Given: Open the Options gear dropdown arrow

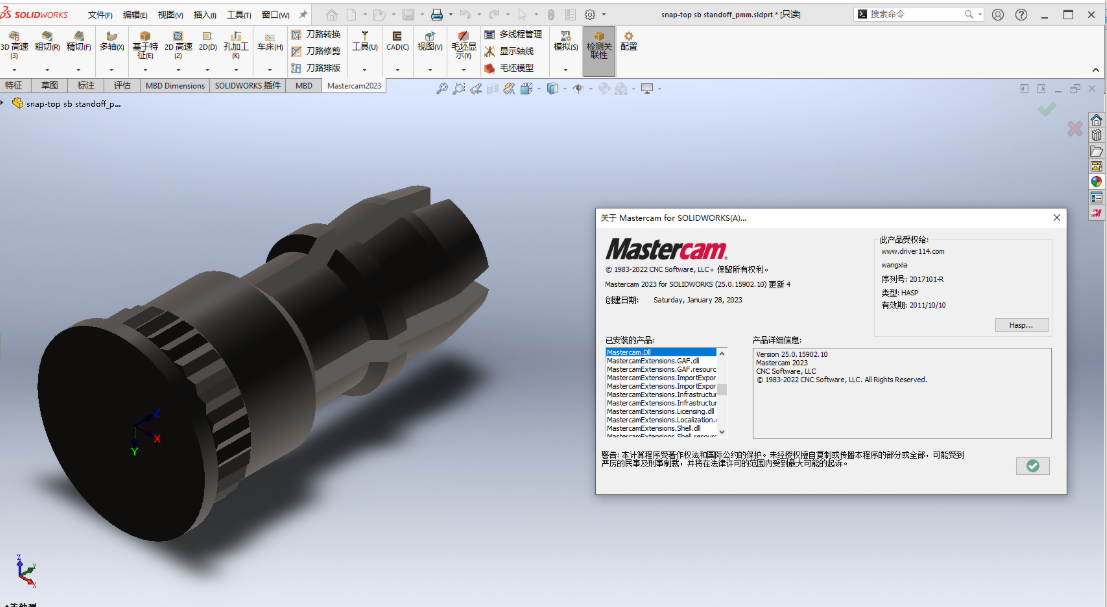Looking at the screenshot, I should point(604,14).
